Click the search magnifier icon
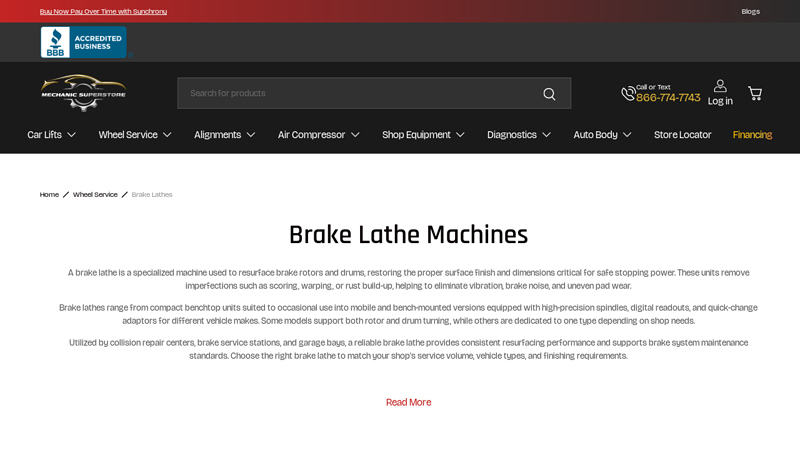 [549, 94]
